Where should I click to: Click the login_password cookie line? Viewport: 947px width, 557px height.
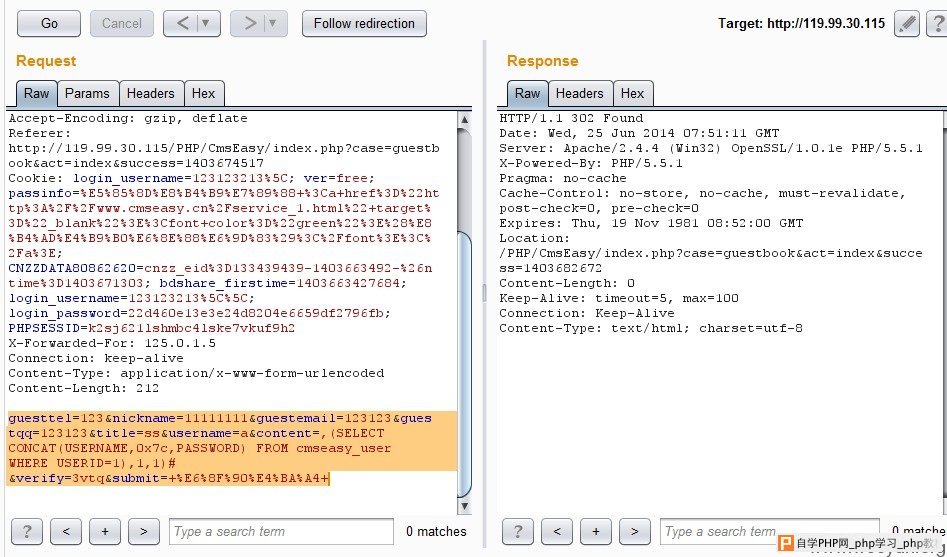(199, 313)
